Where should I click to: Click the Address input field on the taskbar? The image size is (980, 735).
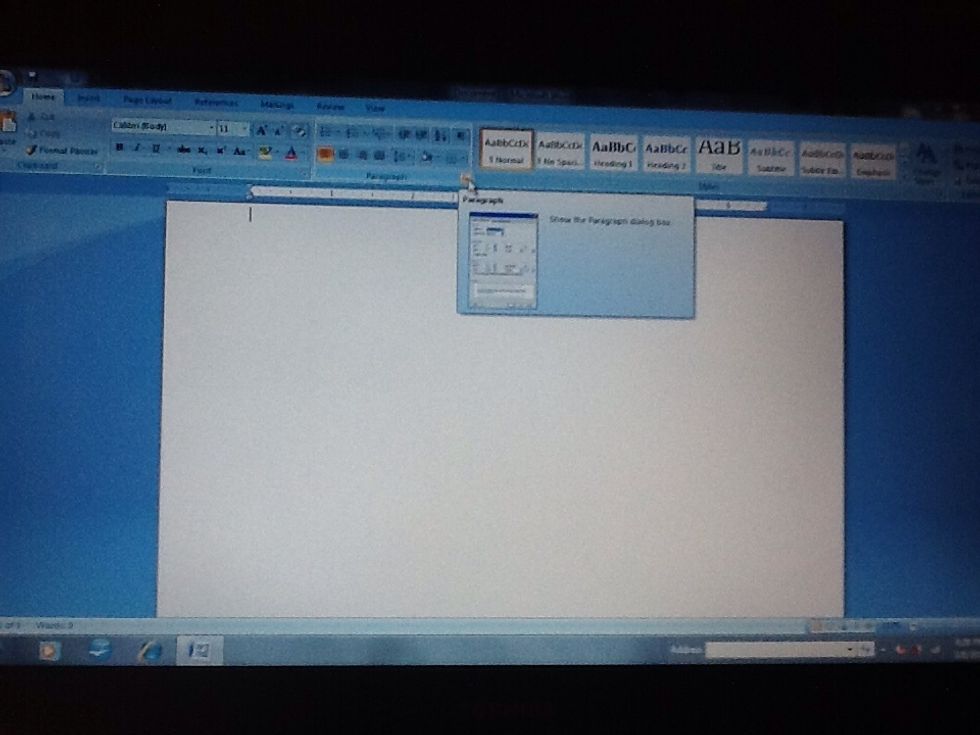coord(779,650)
